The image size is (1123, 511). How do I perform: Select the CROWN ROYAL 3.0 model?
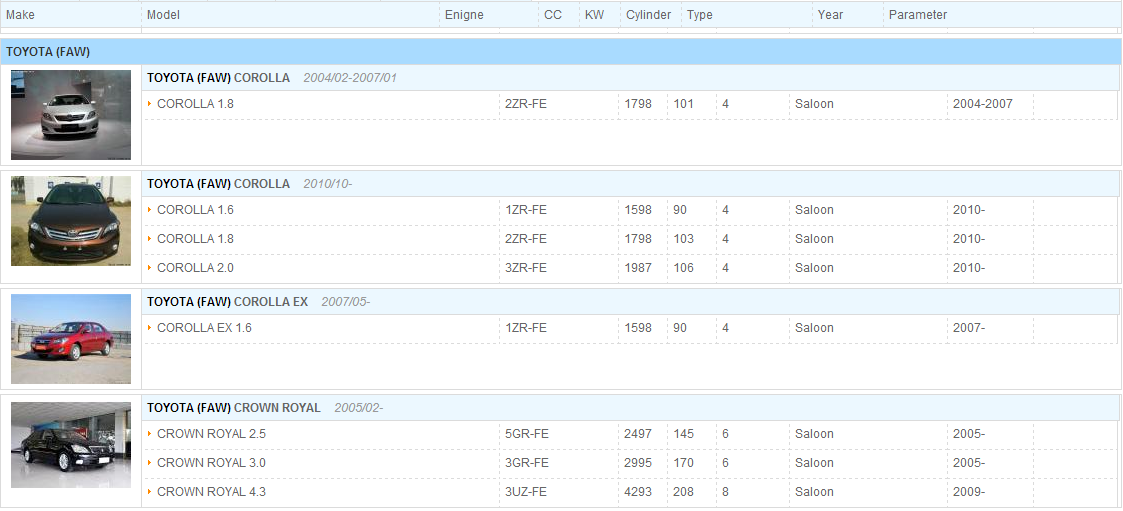[x=211, y=463]
